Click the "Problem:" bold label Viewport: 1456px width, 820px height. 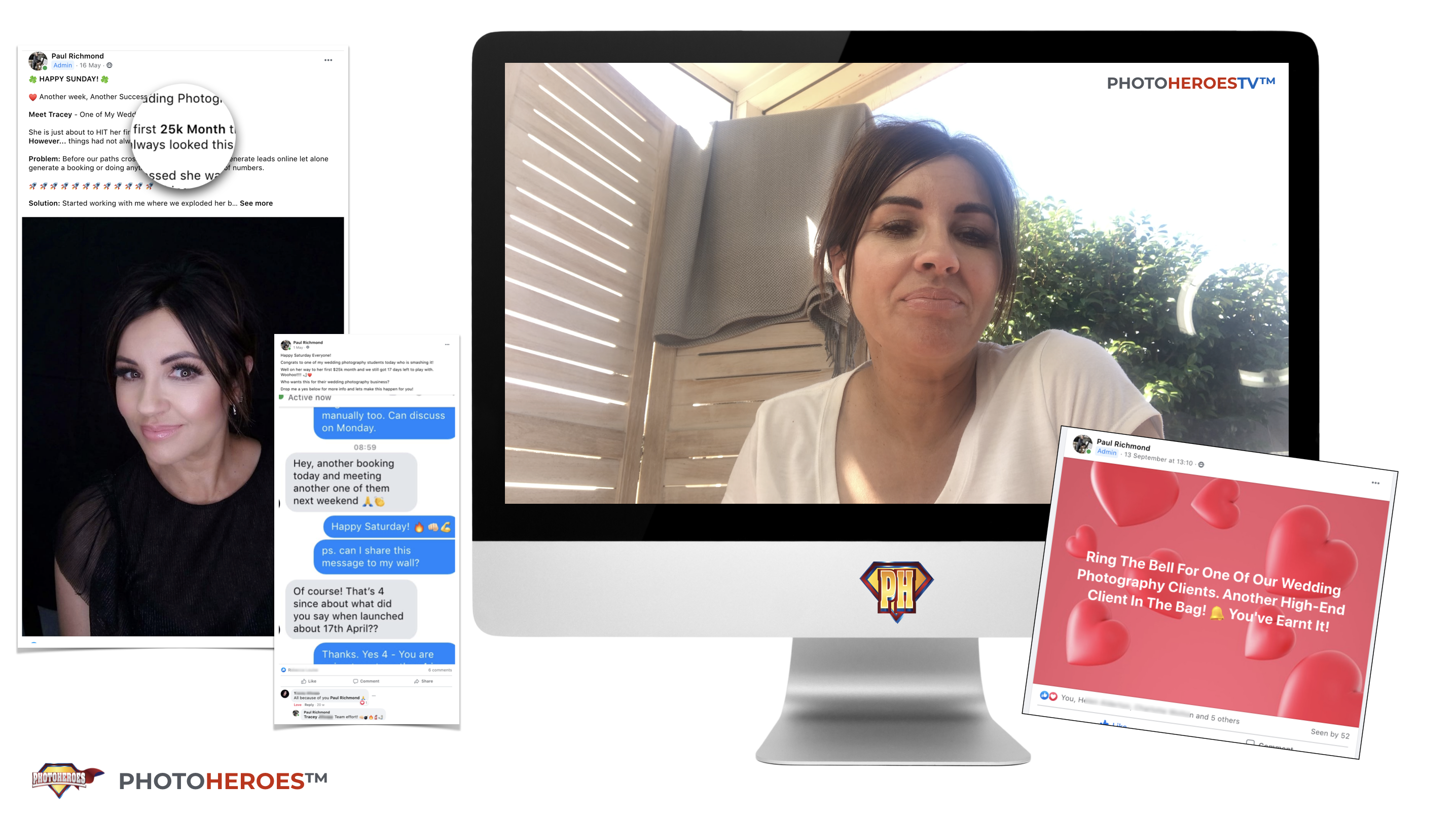click(44, 159)
